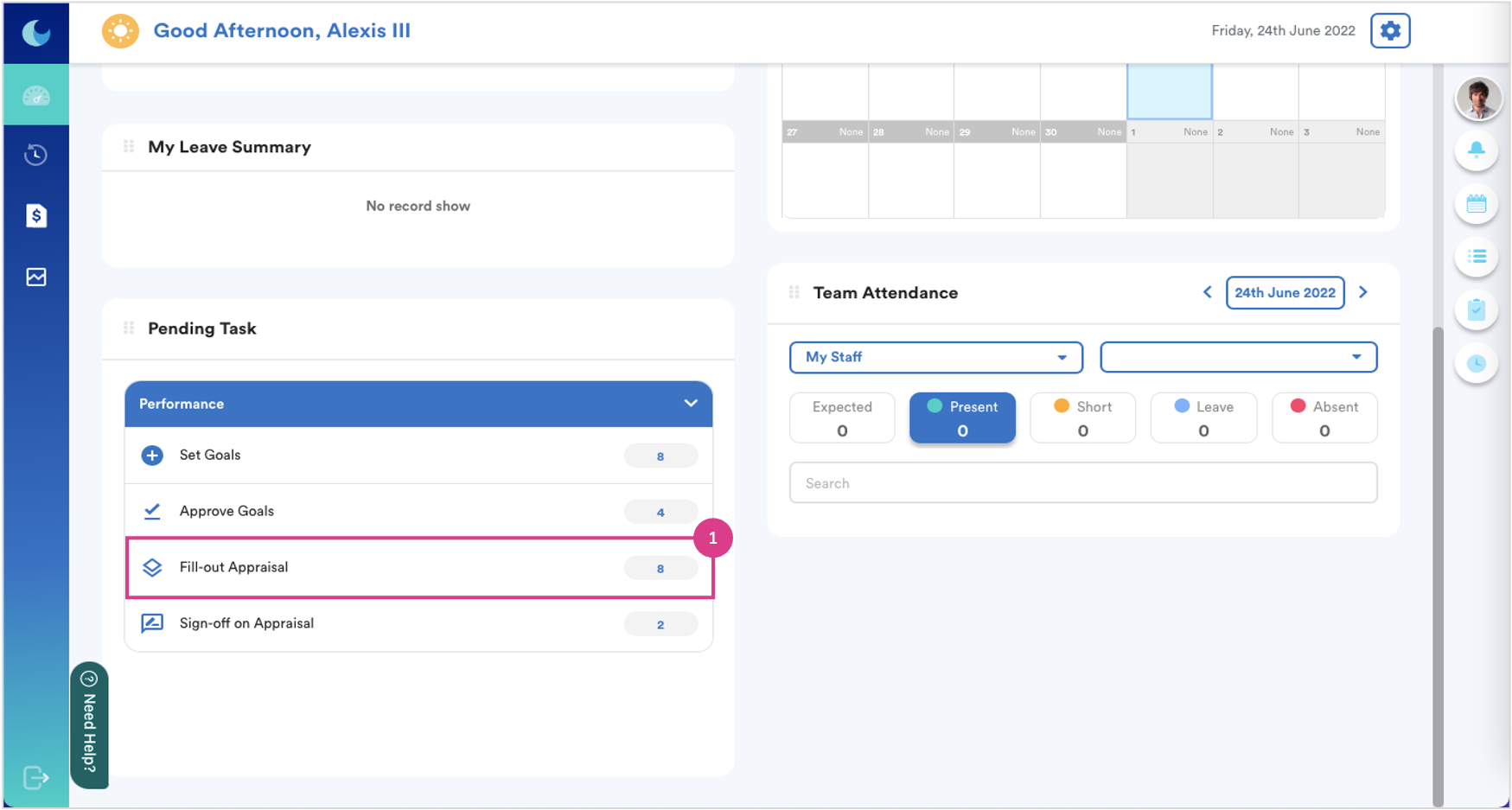The height and width of the screenshot is (810, 1512).
Task: Open the payslip dollar-document icon
Action: 35,216
